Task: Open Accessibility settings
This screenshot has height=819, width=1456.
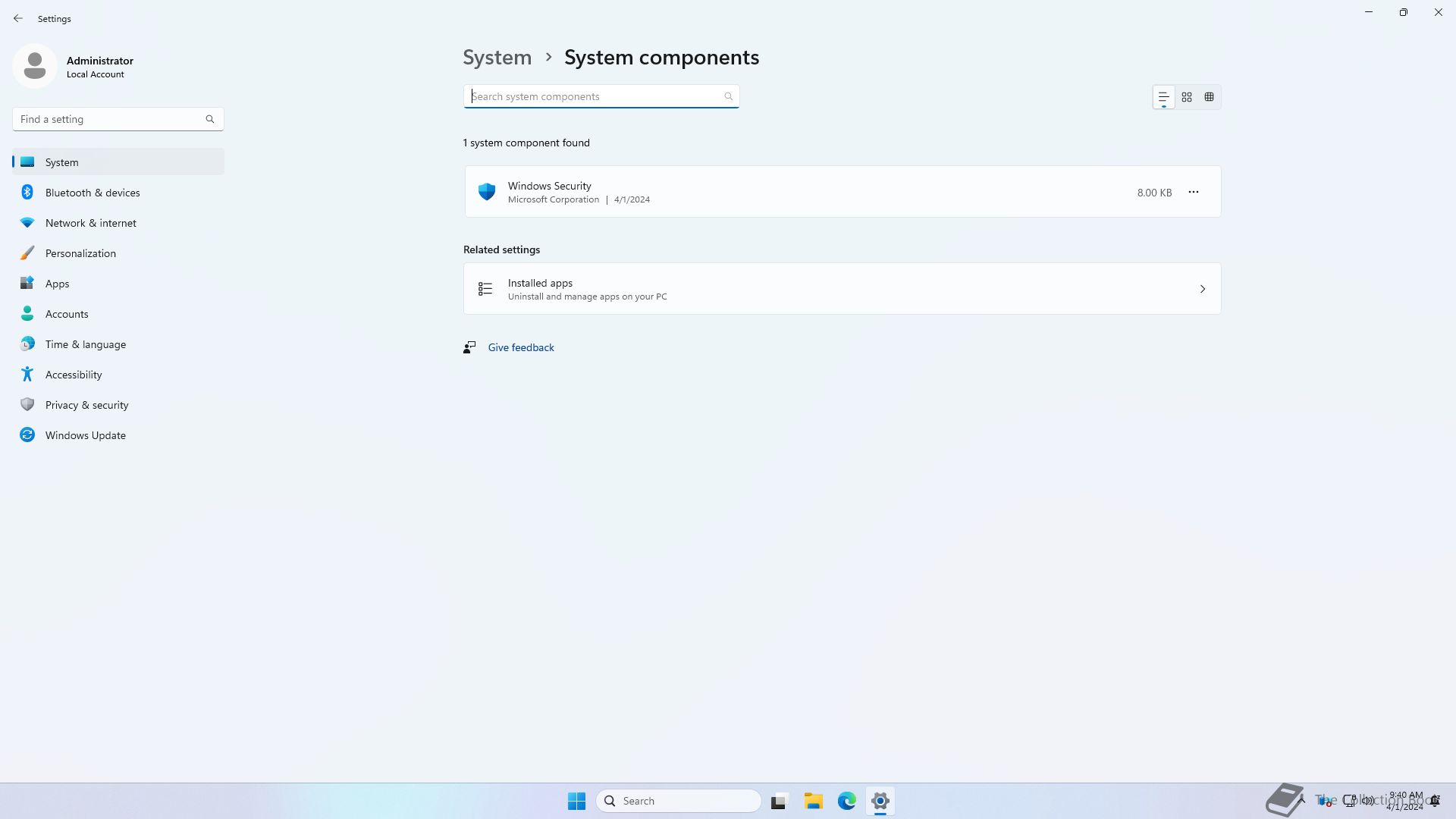Action: click(x=74, y=375)
